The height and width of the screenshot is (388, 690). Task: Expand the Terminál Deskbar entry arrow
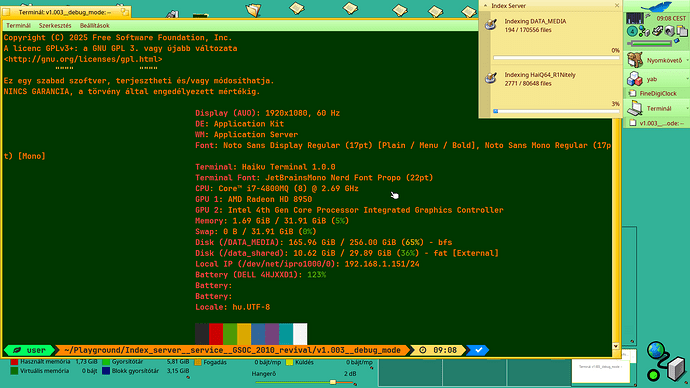687,108
